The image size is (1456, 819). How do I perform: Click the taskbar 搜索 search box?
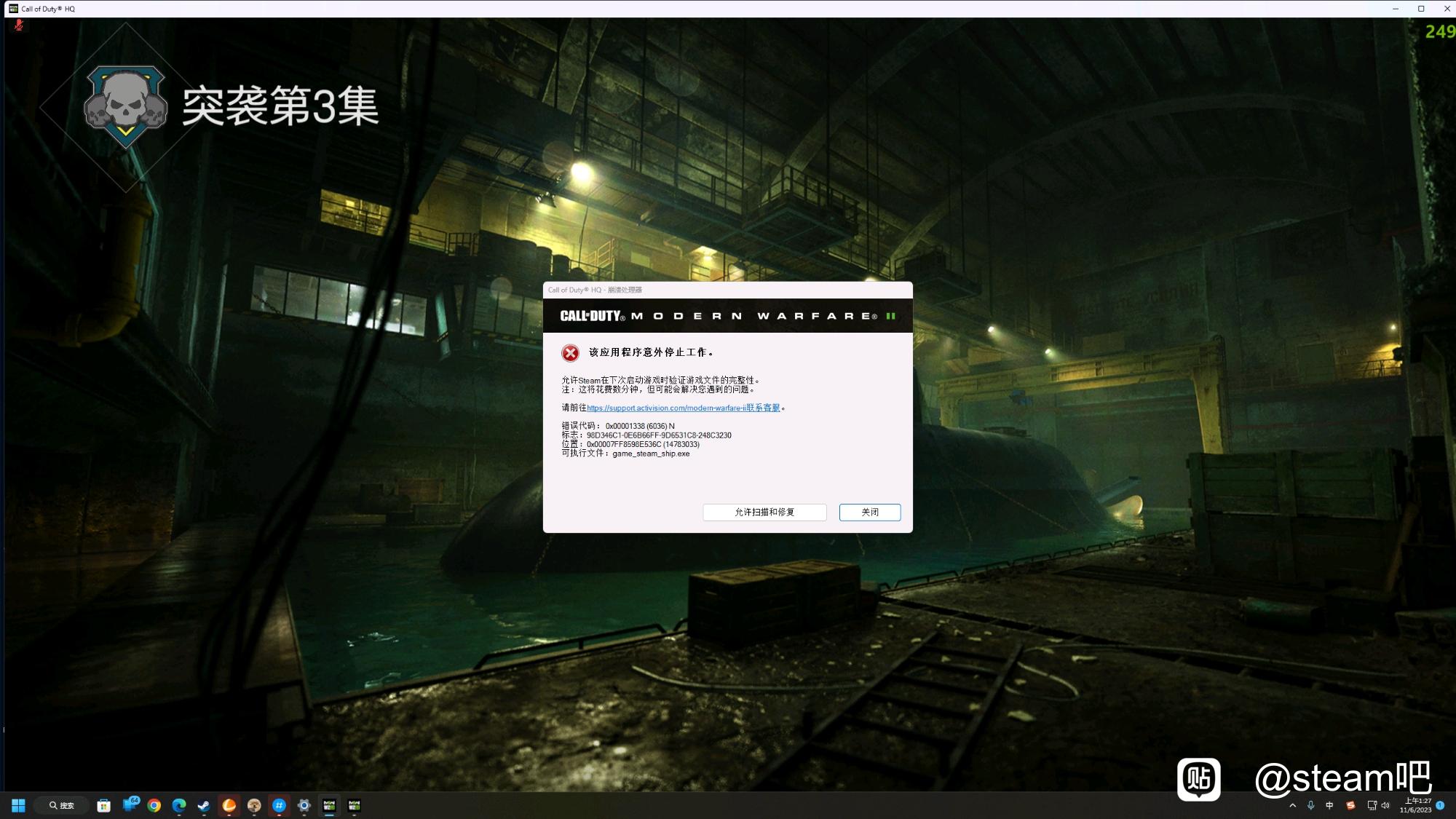point(62,805)
